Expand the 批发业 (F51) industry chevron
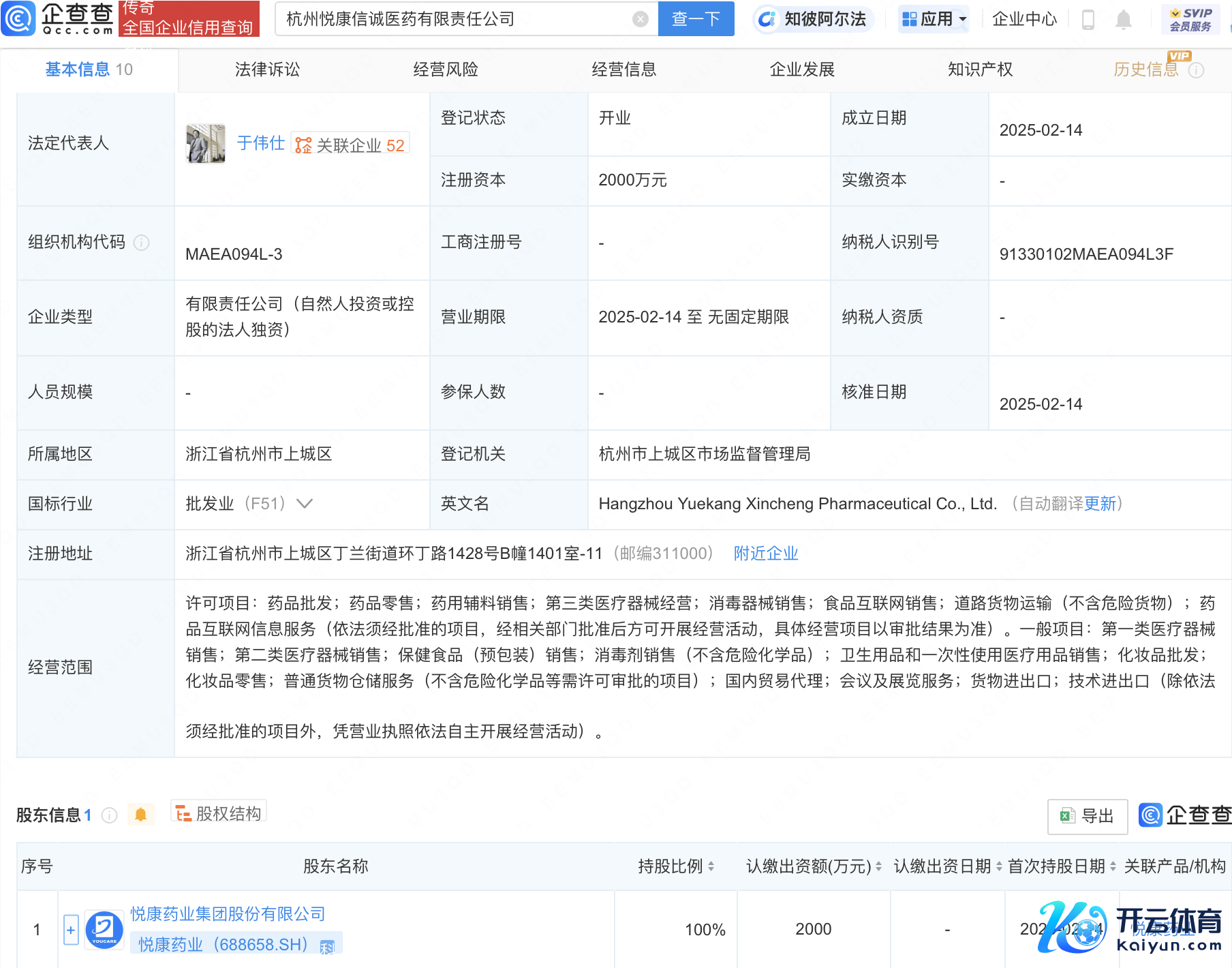 (x=305, y=504)
